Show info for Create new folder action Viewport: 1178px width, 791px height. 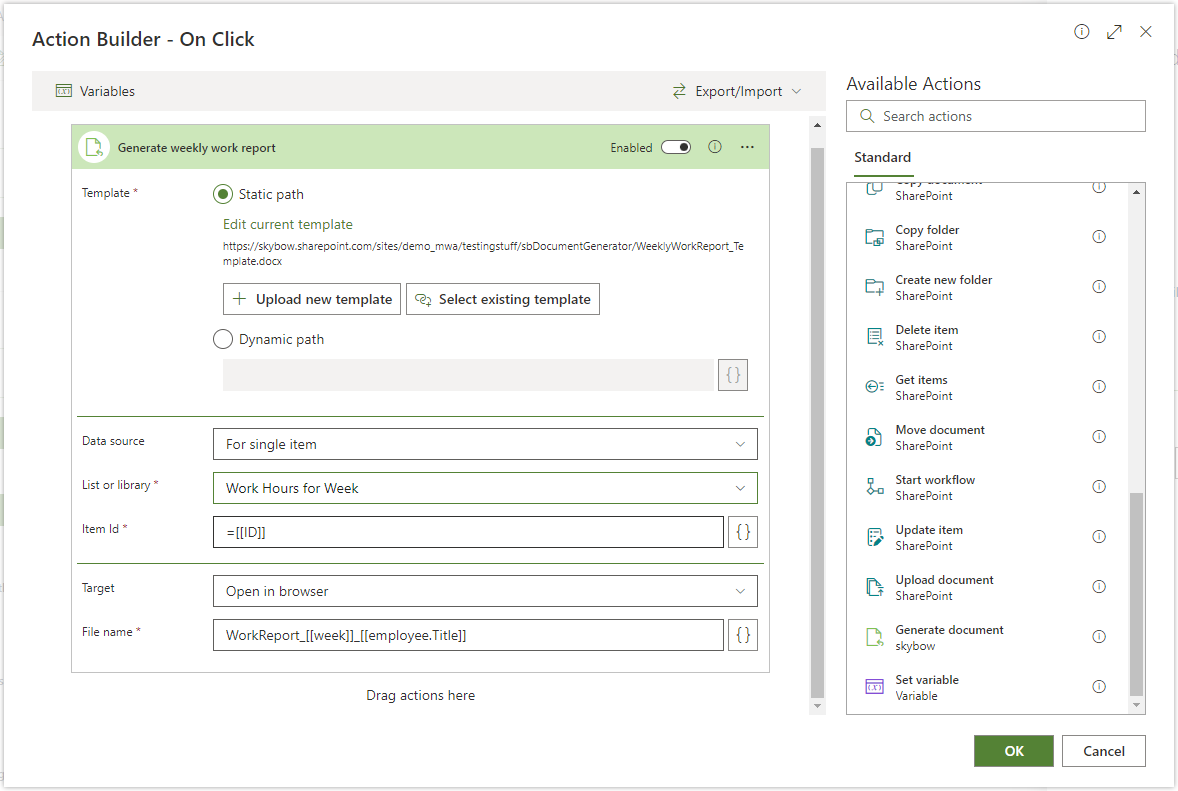(1099, 286)
